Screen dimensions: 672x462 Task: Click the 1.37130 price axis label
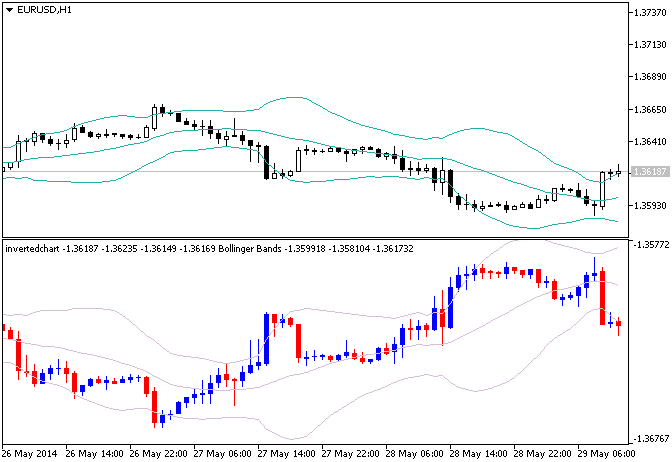pyautogui.click(x=650, y=44)
